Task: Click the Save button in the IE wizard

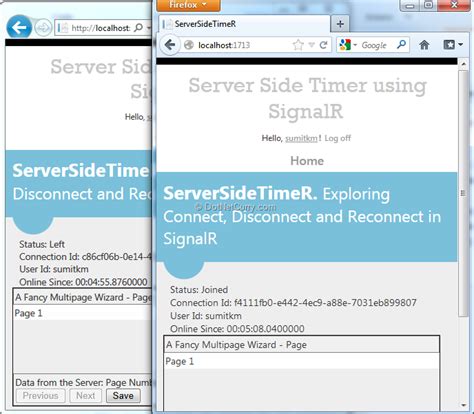Action: coord(123,396)
